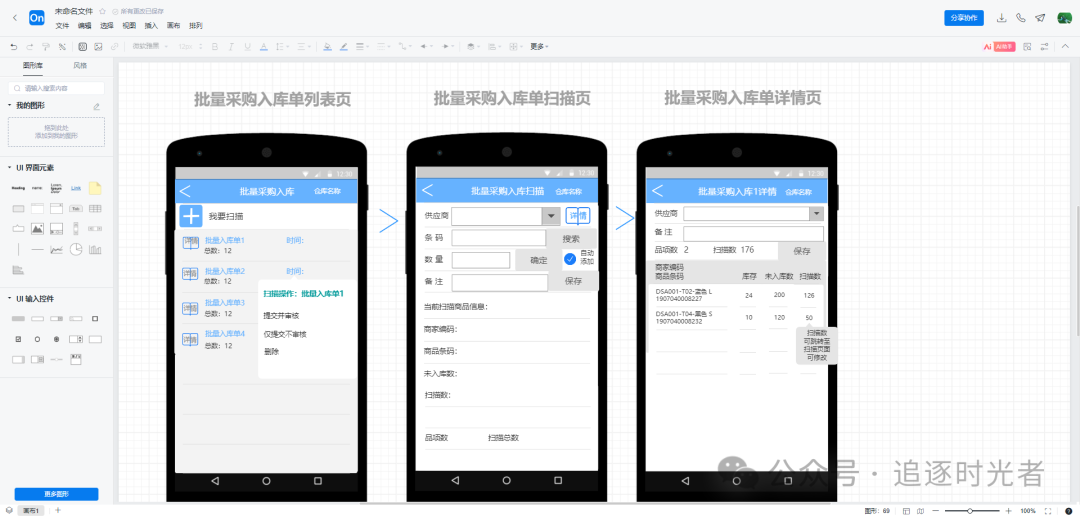Collapse the UI 输入控件 section
This screenshot has height=517, width=1080.
(10, 299)
